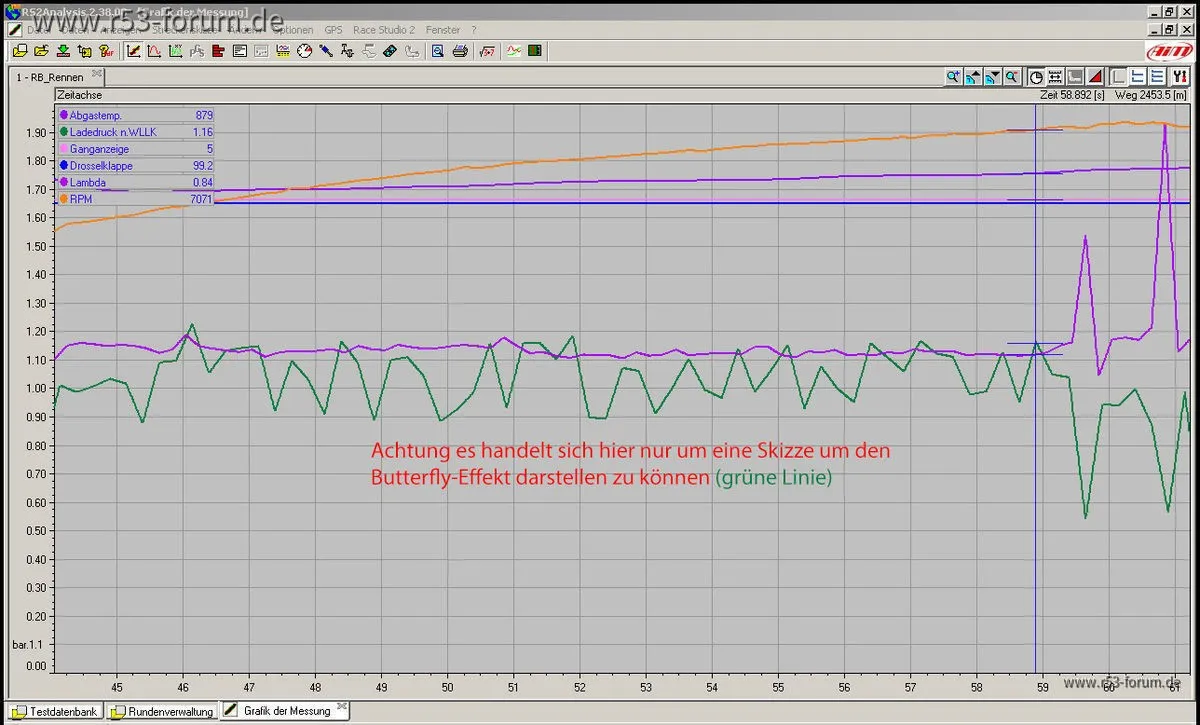Image resolution: width=1200 pixels, height=725 pixels.
Task: Open the GPS menu
Action: tap(333, 30)
